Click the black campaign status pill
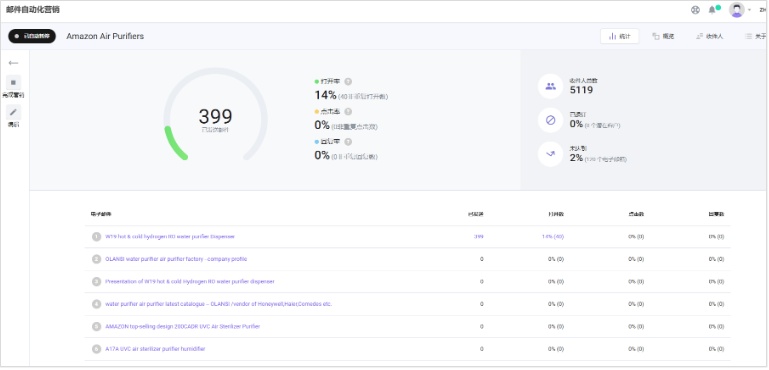 point(32,36)
